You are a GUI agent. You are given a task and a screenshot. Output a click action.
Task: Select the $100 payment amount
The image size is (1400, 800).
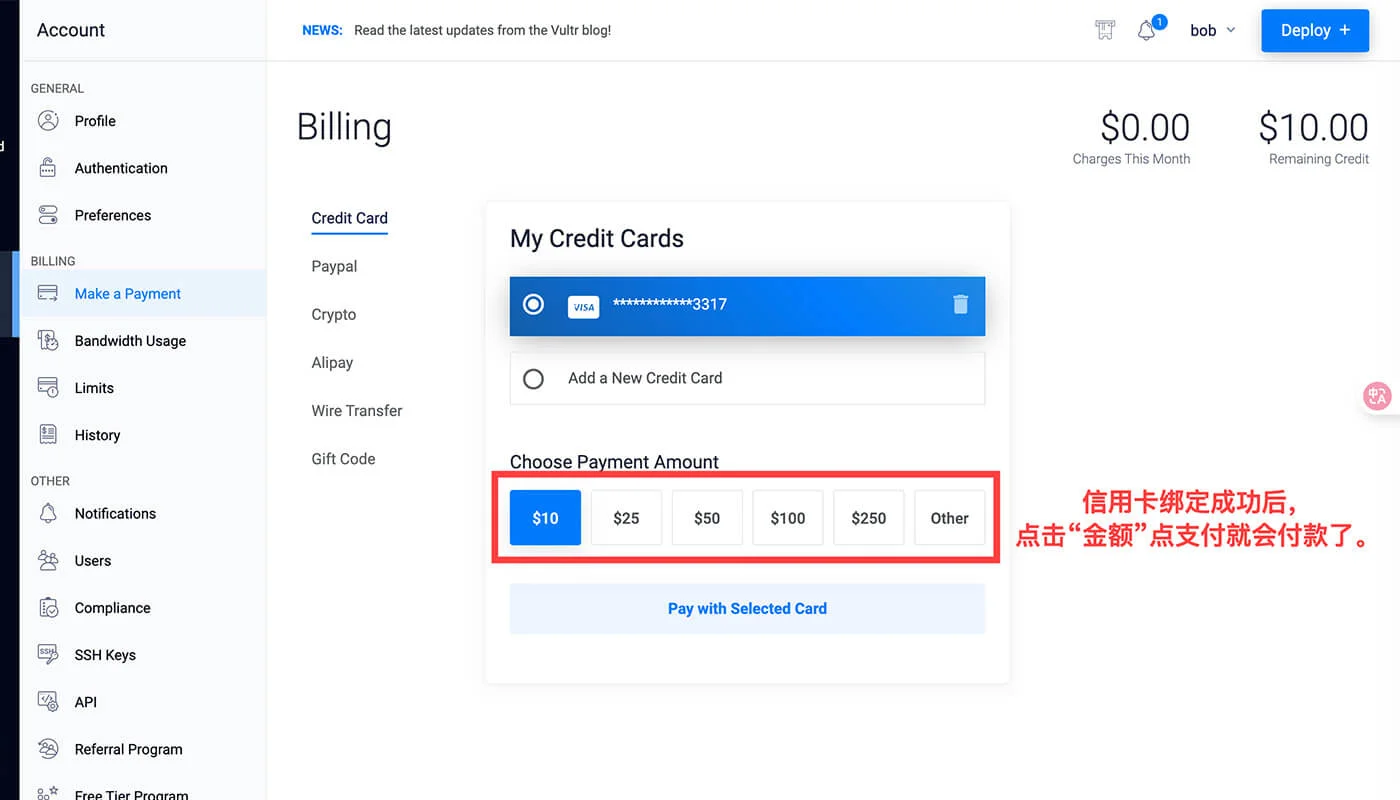[787, 518]
